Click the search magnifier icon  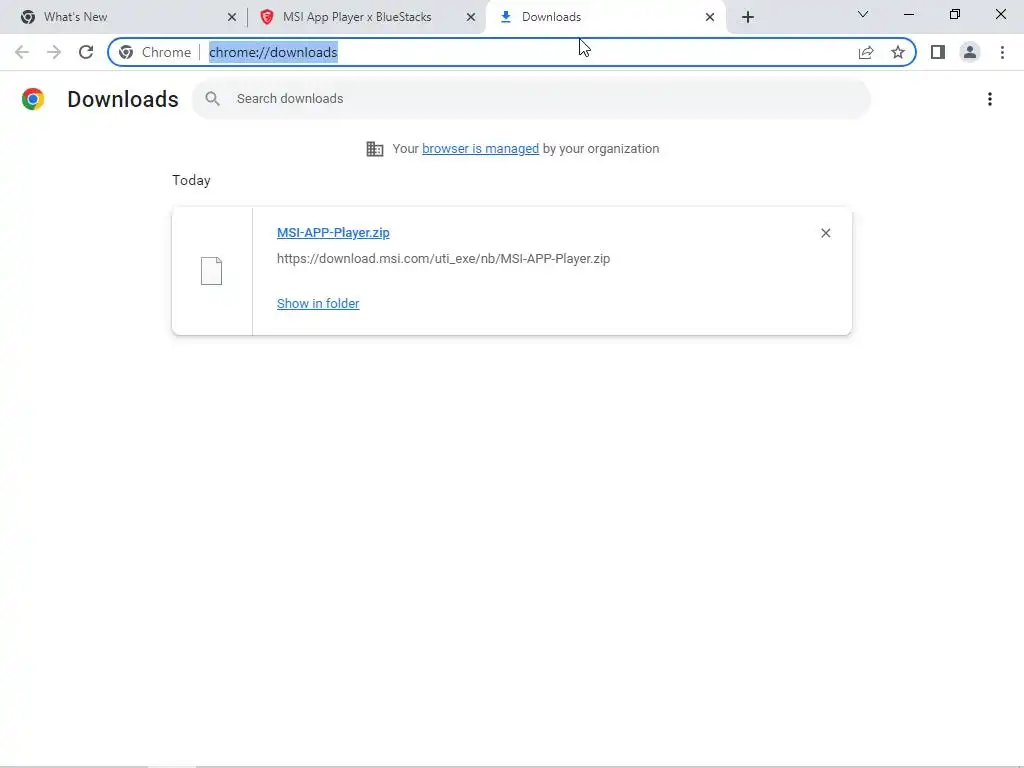[212, 99]
